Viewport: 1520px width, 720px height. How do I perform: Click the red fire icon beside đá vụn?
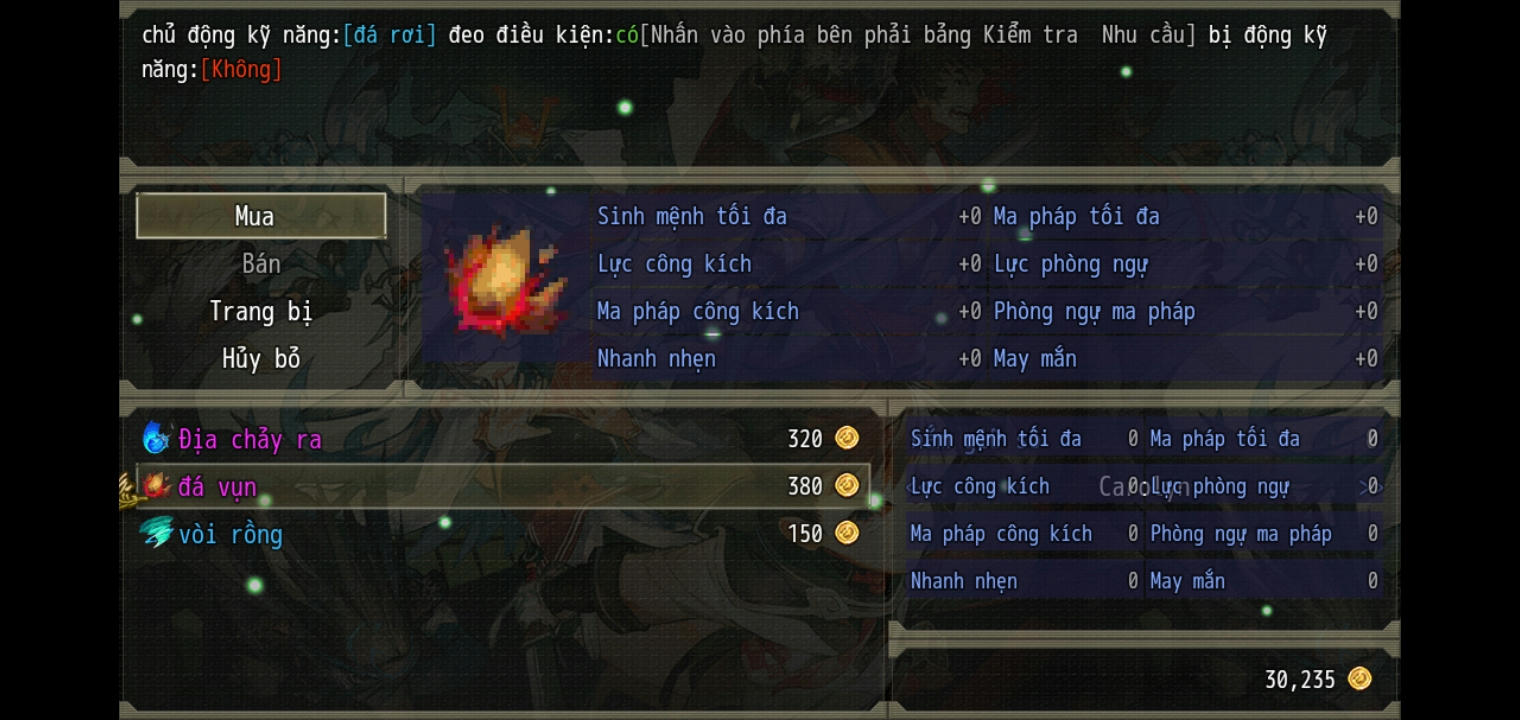pyautogui.click(x=157, y=486)
